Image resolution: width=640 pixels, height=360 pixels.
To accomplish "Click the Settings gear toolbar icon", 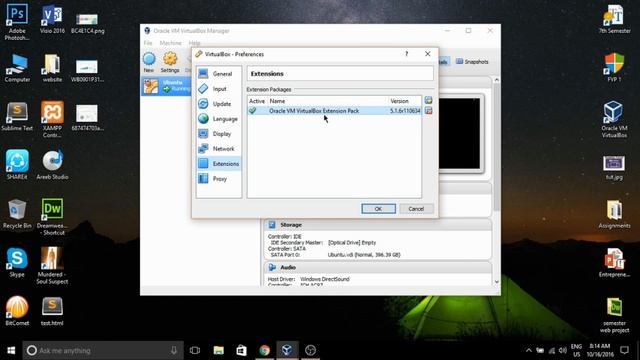I will (x=170, y=62).
